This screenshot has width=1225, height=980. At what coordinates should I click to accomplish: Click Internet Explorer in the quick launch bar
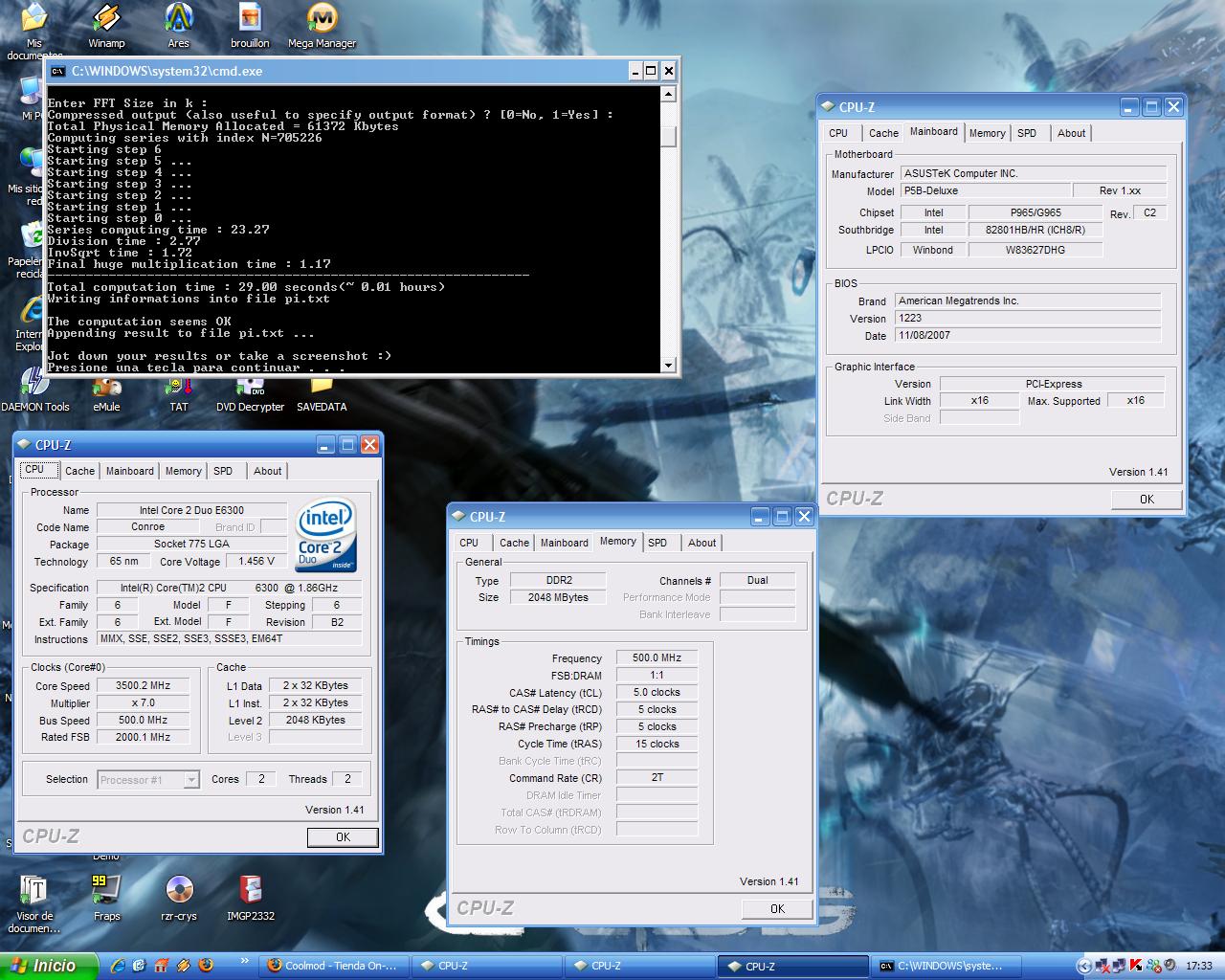118,966
